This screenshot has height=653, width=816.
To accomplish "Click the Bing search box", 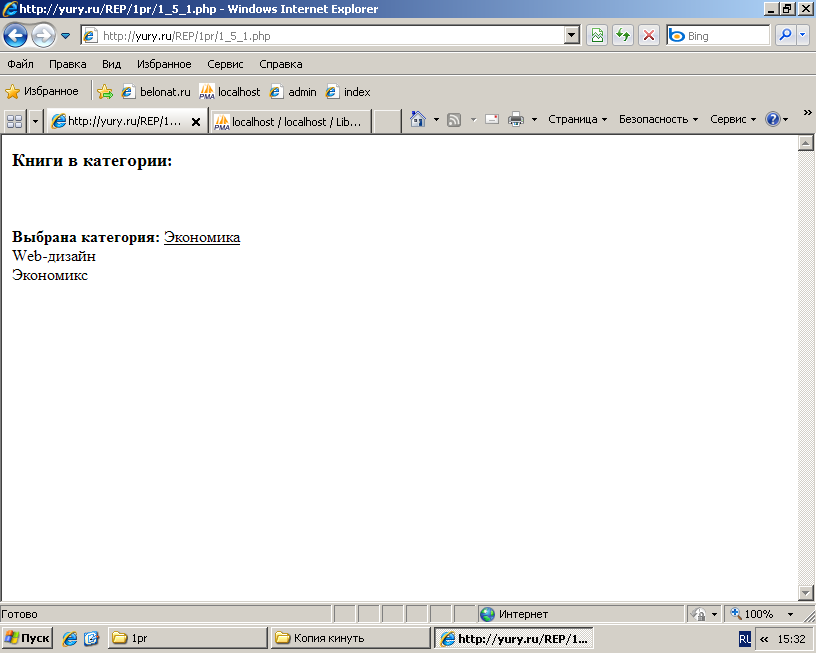I will 718,36.
